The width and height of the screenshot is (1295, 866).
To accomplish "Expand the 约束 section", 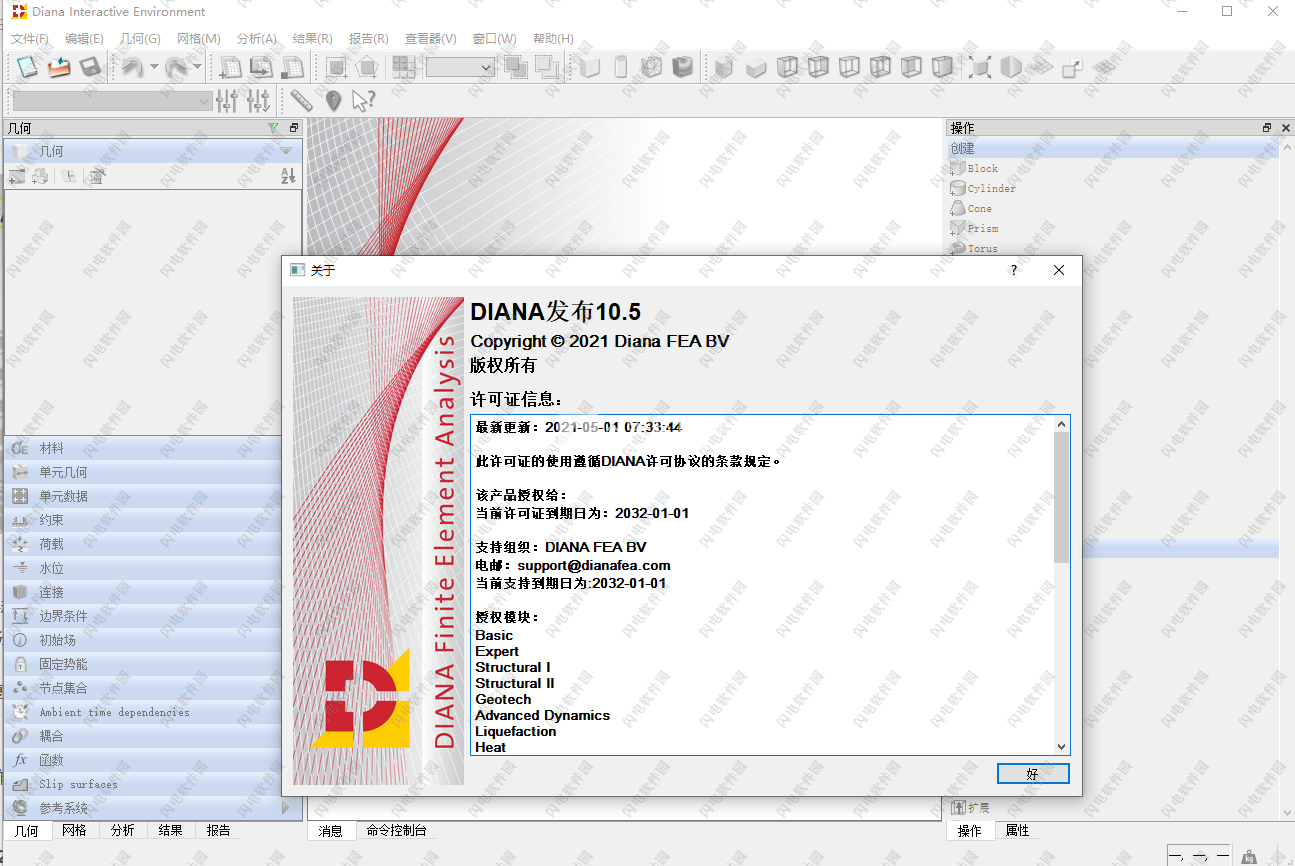I will (x=144, y=520).
